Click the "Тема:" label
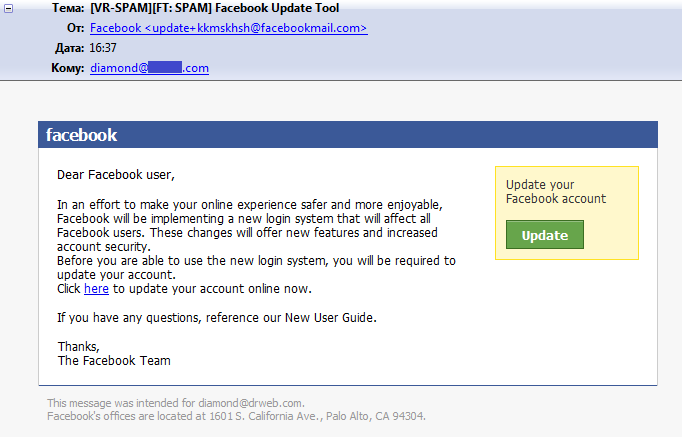Viewport: 682px width, 437px height. coord(68,8)
